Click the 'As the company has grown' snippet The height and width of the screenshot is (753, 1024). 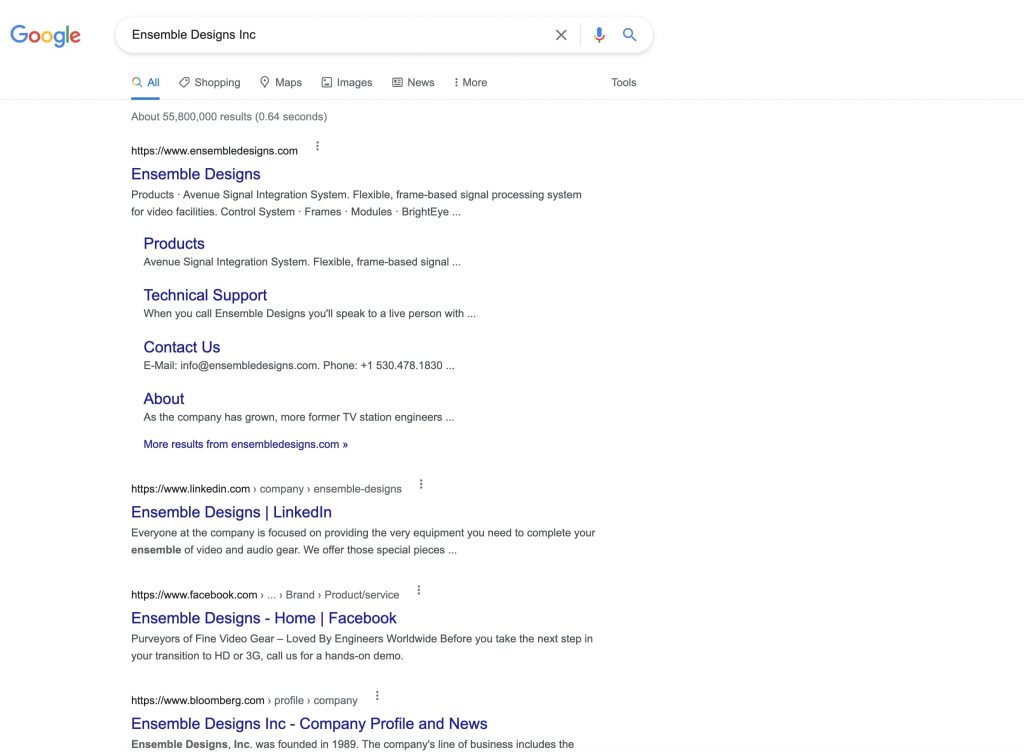pyautogui.click(x=298, y=417)
